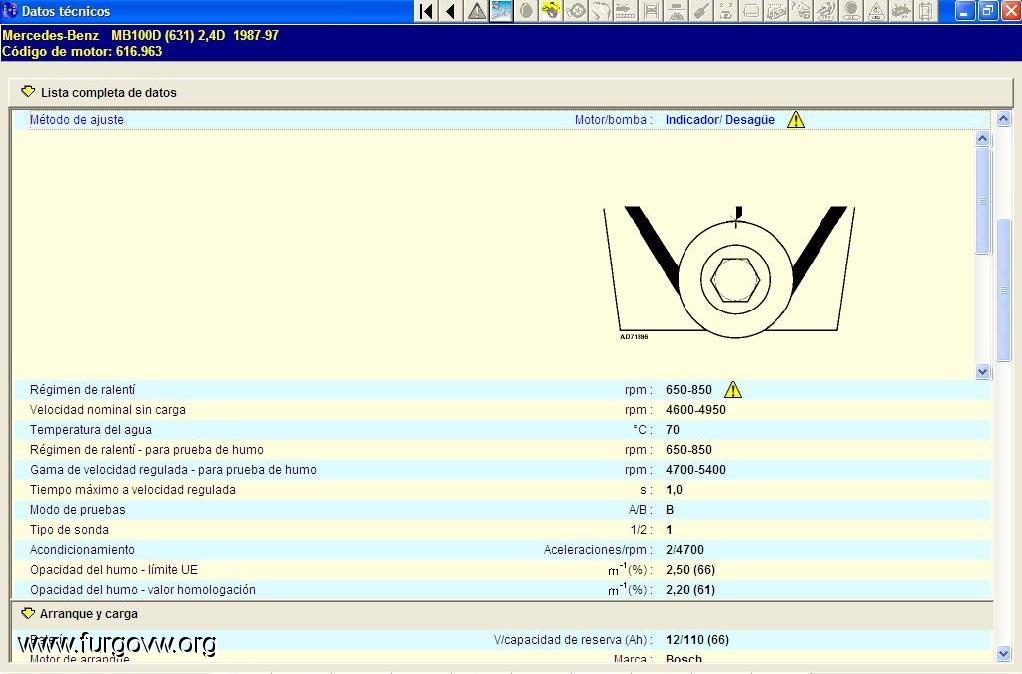Click the Tipo de sonda label
The image size is (1022, 674).
(x=69, y=529)
